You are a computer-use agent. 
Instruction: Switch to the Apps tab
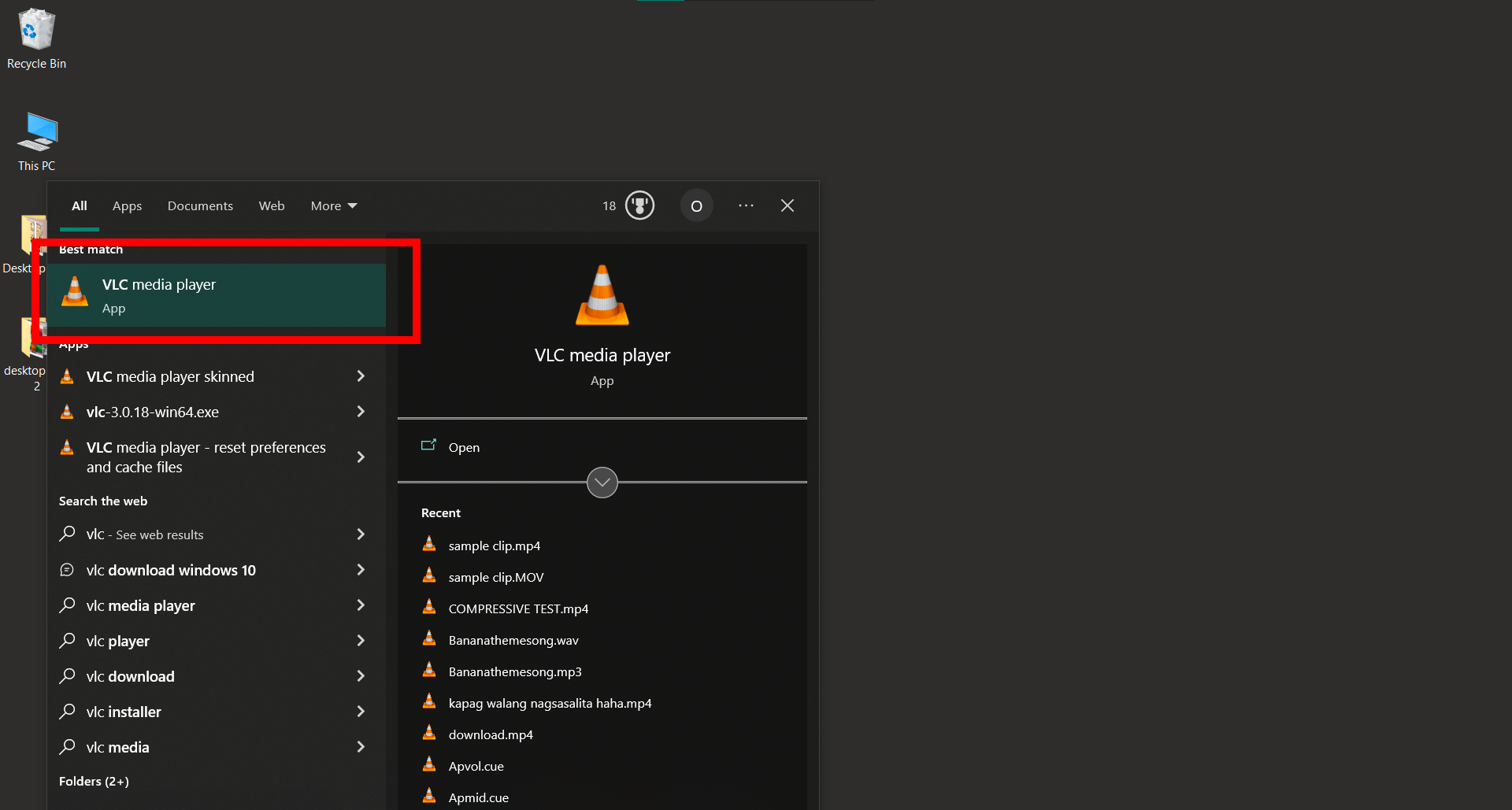[127, 205]
